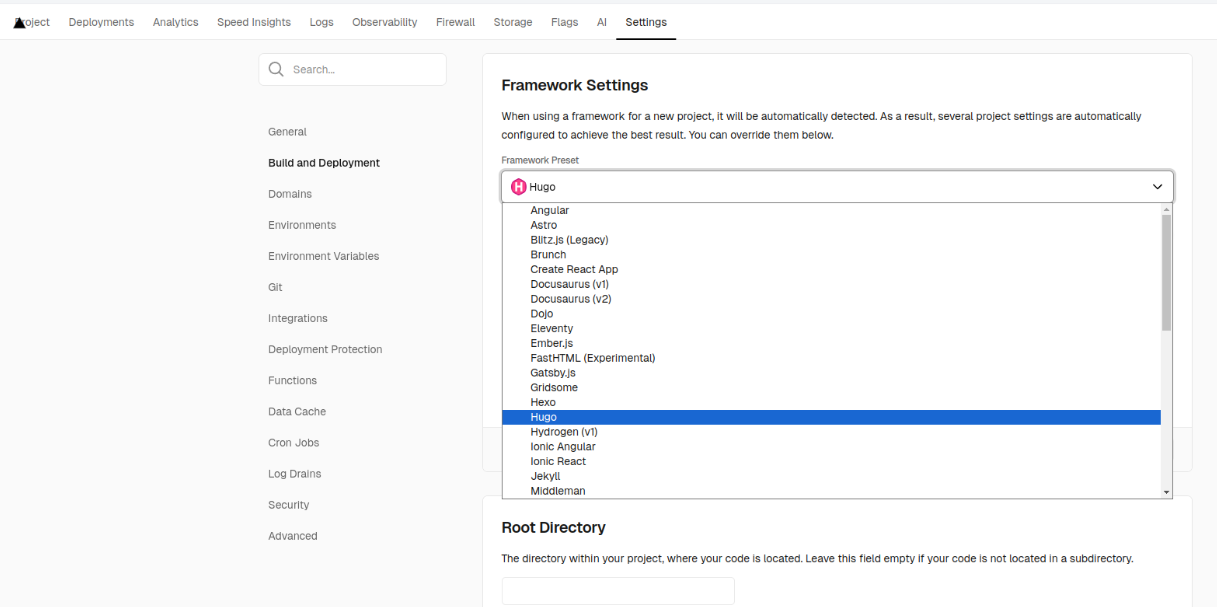Pick Ionic React as the framework
This screenshot has width=1217, height=607.
pos(831,461)
